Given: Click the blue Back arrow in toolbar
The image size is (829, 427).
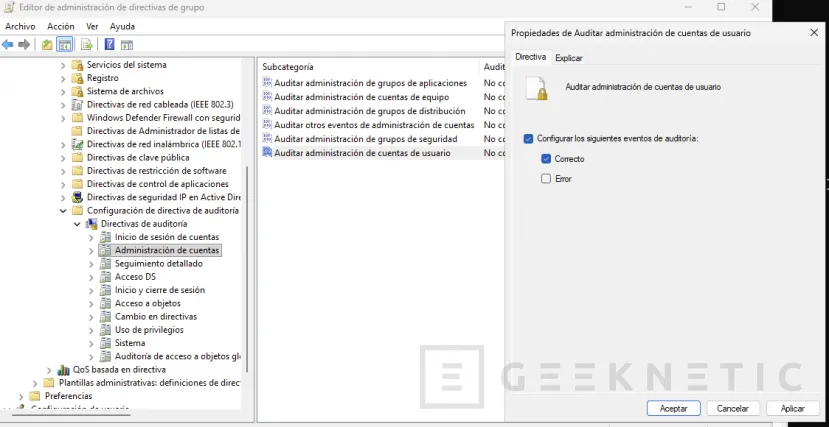Looking at the screenshot, I should tap(7, 45).
